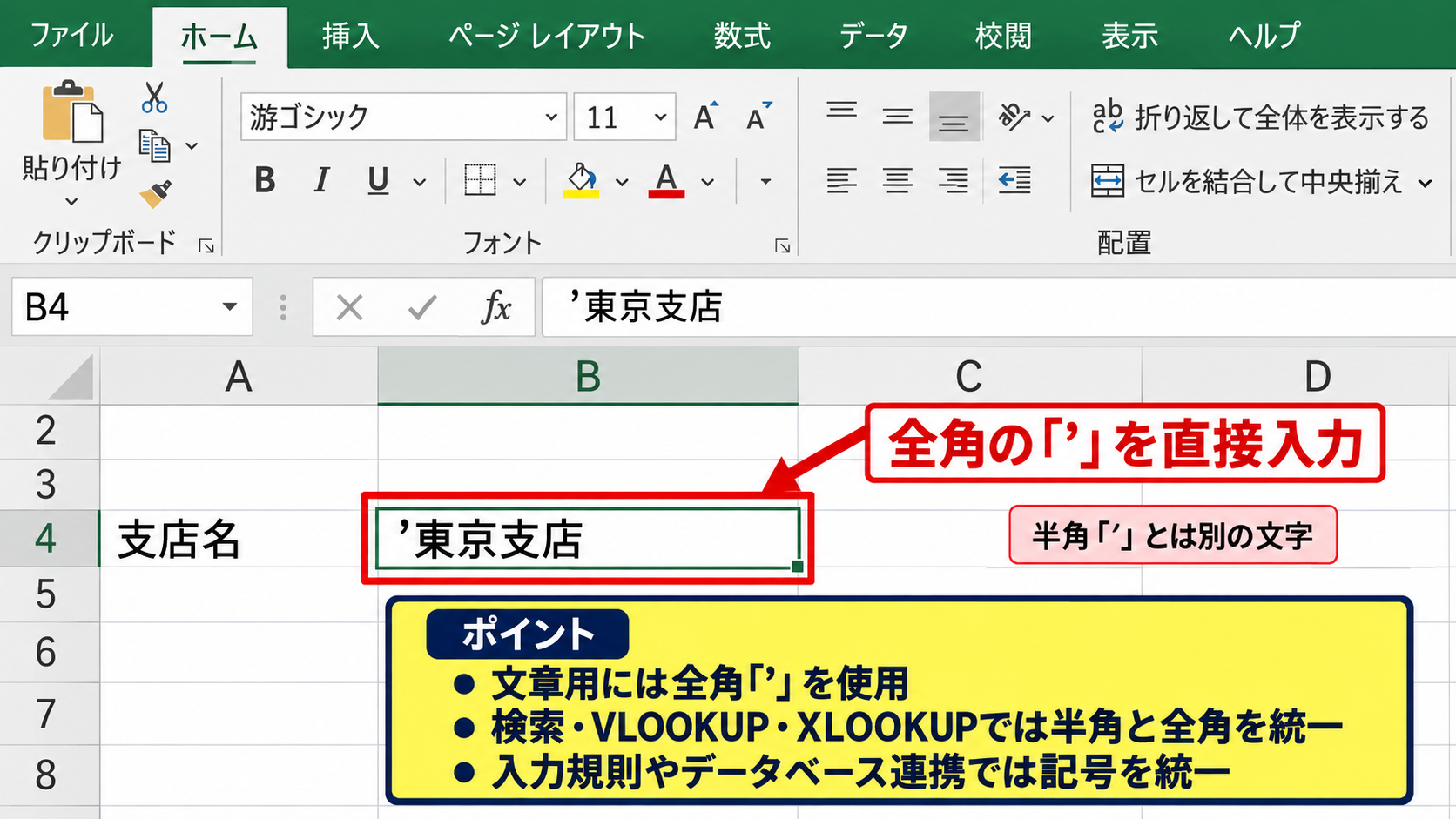Switch to the 表示 tab
This screenshot has height=819, width=1456.
click(1129, 35)
